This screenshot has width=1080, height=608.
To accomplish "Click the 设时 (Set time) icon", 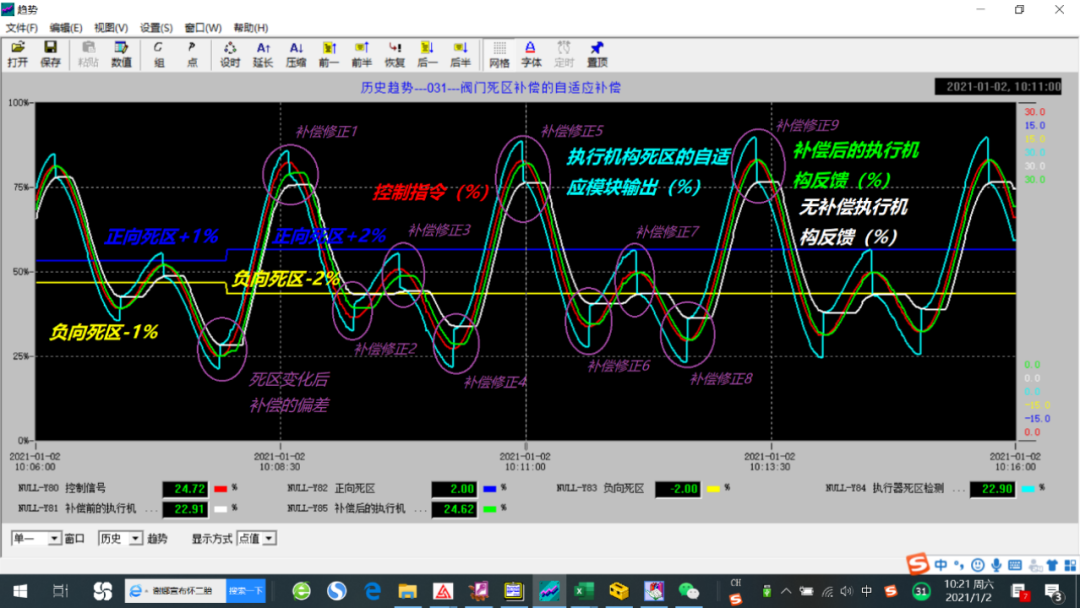I will [x=230, y=54].
